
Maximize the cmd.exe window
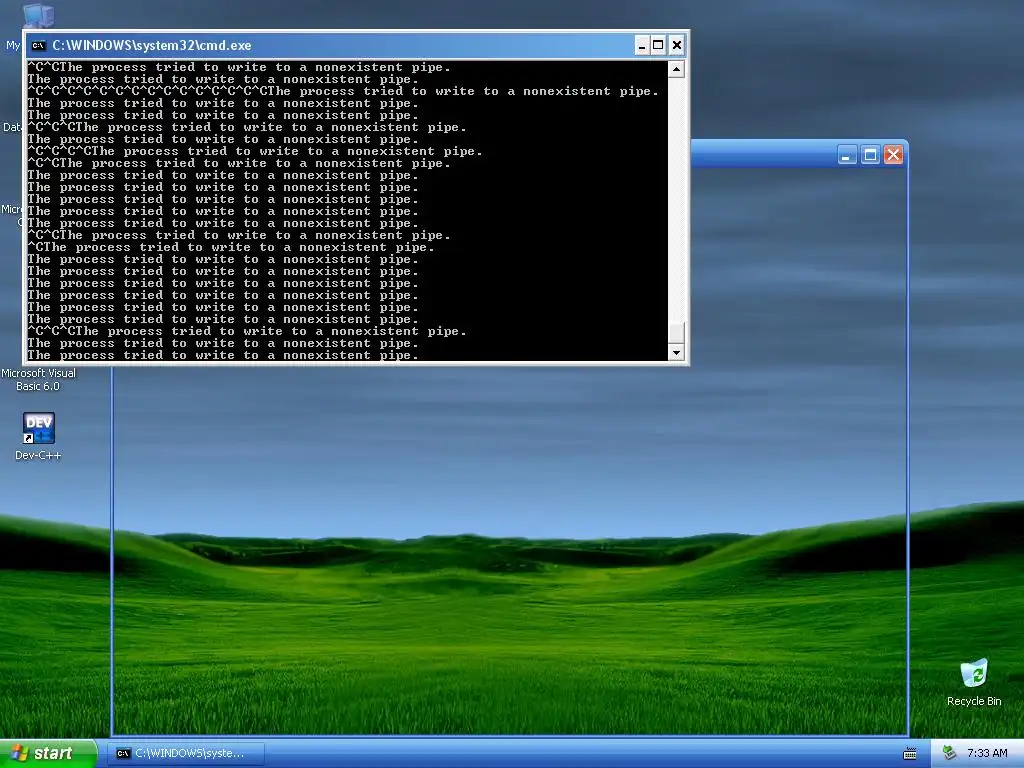point(658,45)
